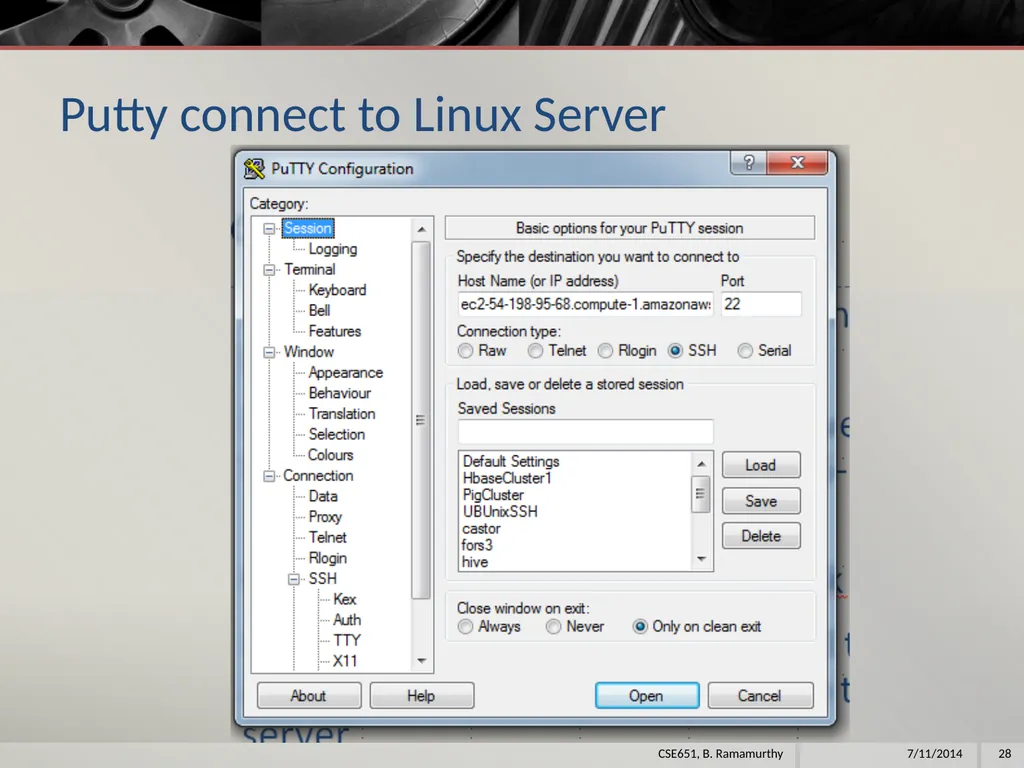
Task: Collapse the SSH tree node
Action: 294,579
